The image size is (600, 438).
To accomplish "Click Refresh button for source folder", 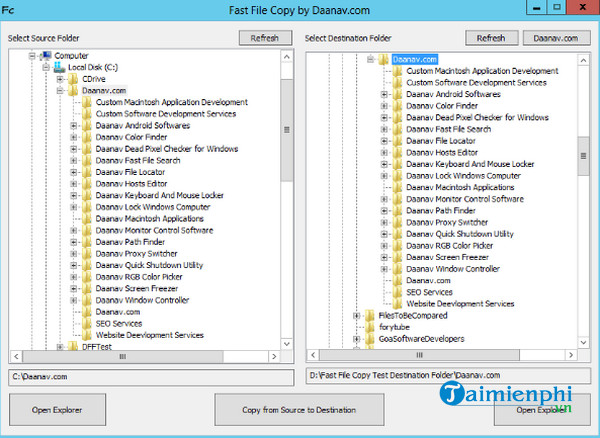I will [x=265, y=38].
